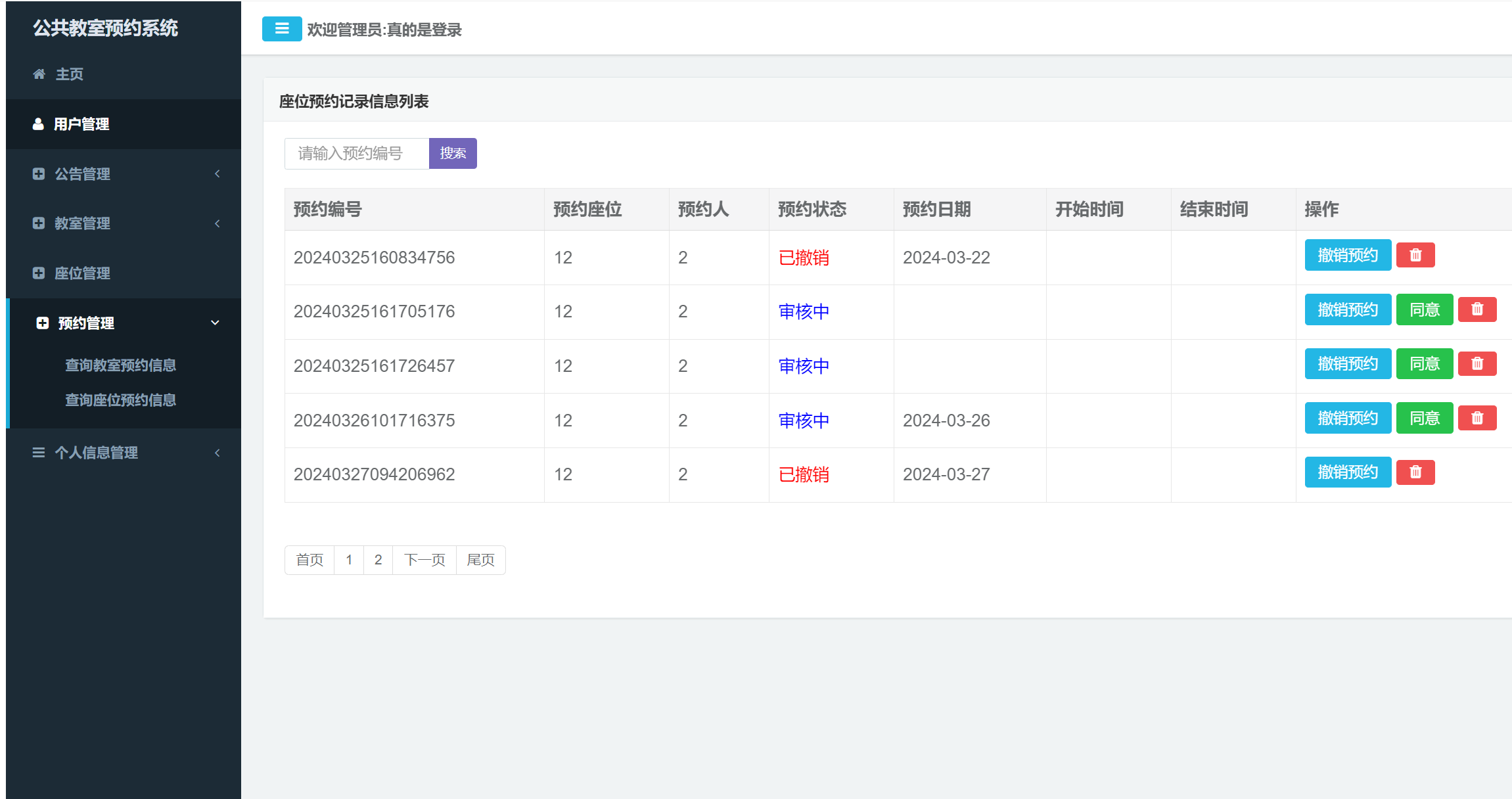Click trash icon for reservation 20240327094206962
This screenshot has width=1512, height=799.
1415,472
